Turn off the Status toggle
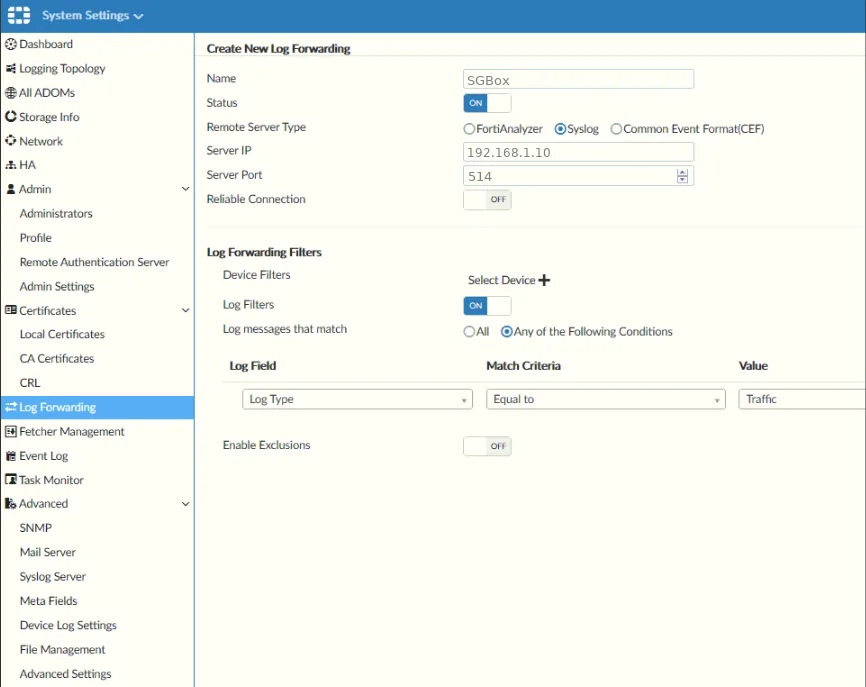Screen dimensions: 866x687 click(487, 103)
